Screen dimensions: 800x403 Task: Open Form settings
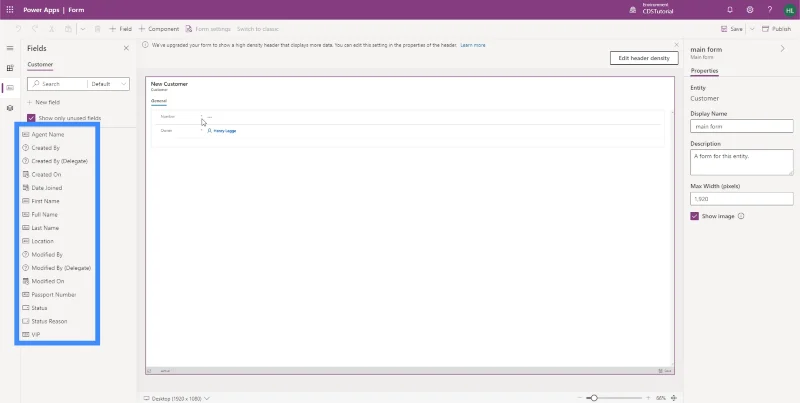coord(208,29)
